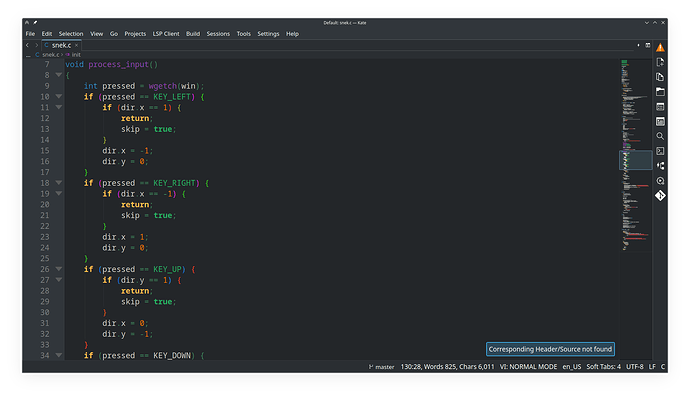Click the master branch in status bar

[x=385, y=367]
